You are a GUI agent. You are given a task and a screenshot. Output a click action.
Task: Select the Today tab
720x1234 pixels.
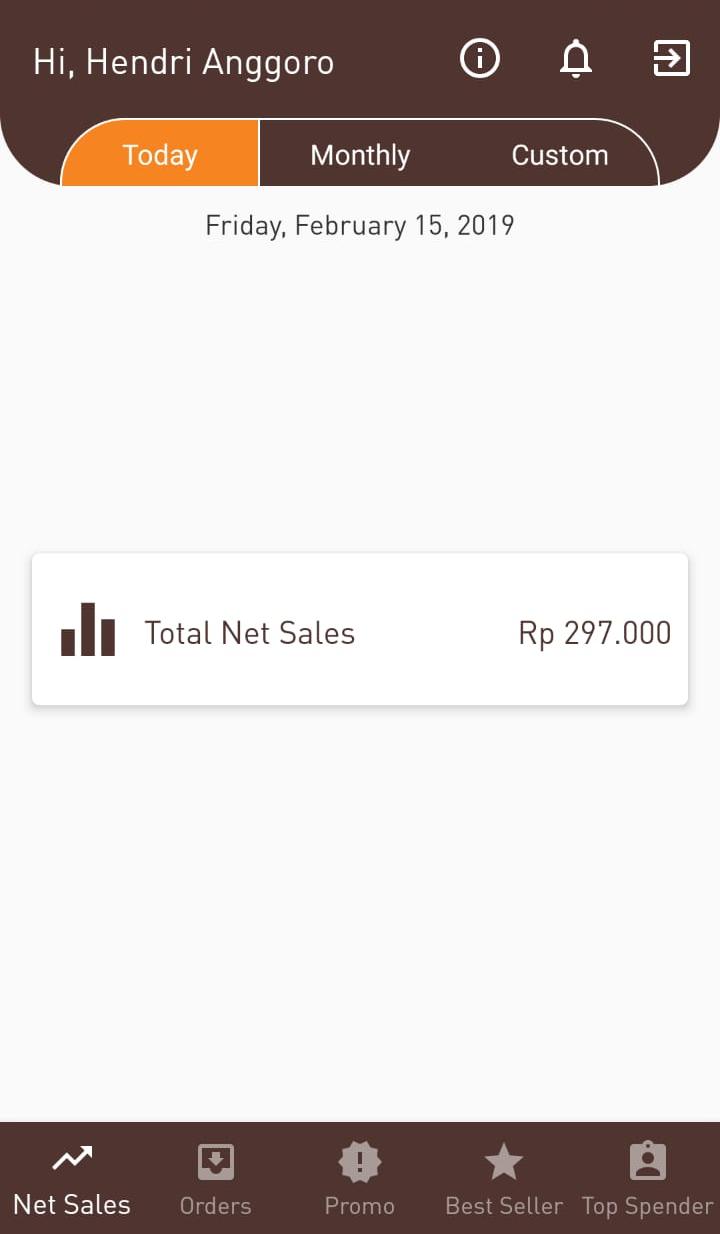[x=160, y=155]
